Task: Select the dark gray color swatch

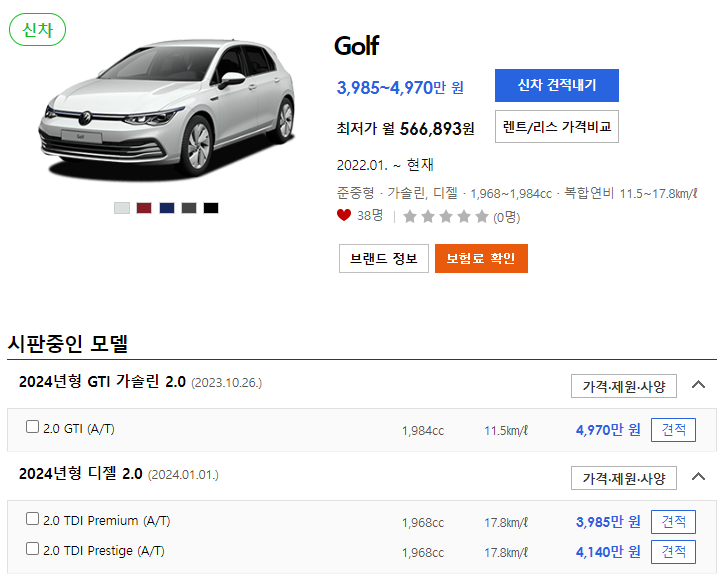Action: tap(189, 208)
